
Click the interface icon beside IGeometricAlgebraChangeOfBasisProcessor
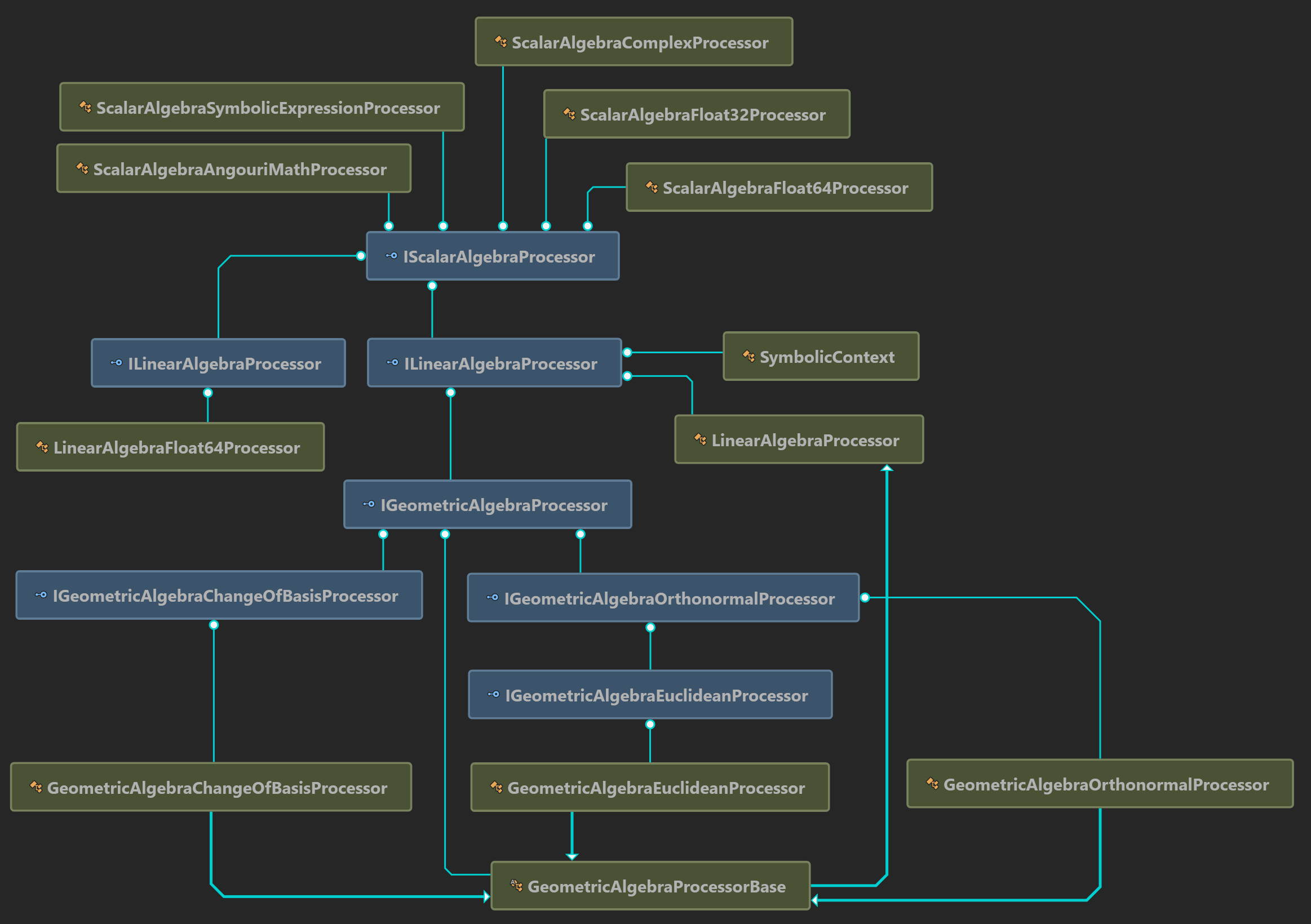(x=41, y=595)
